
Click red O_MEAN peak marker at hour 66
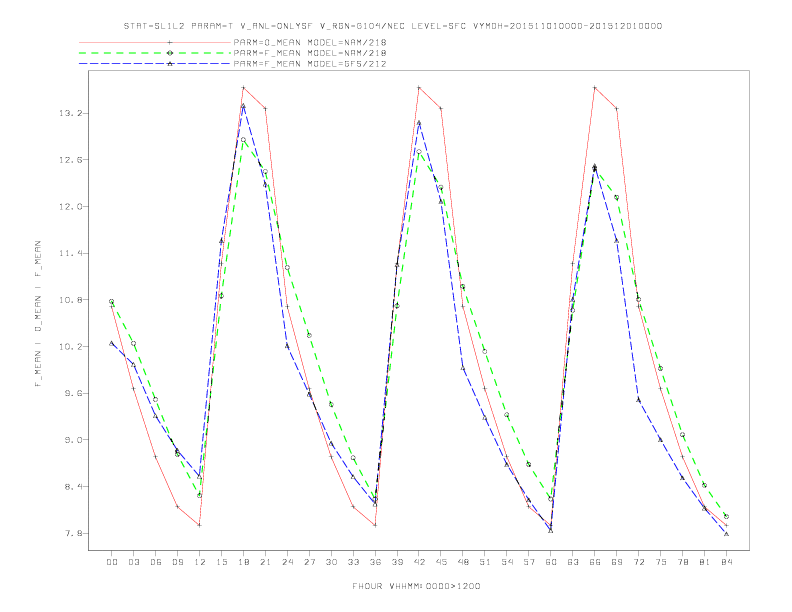coord(595,88)
